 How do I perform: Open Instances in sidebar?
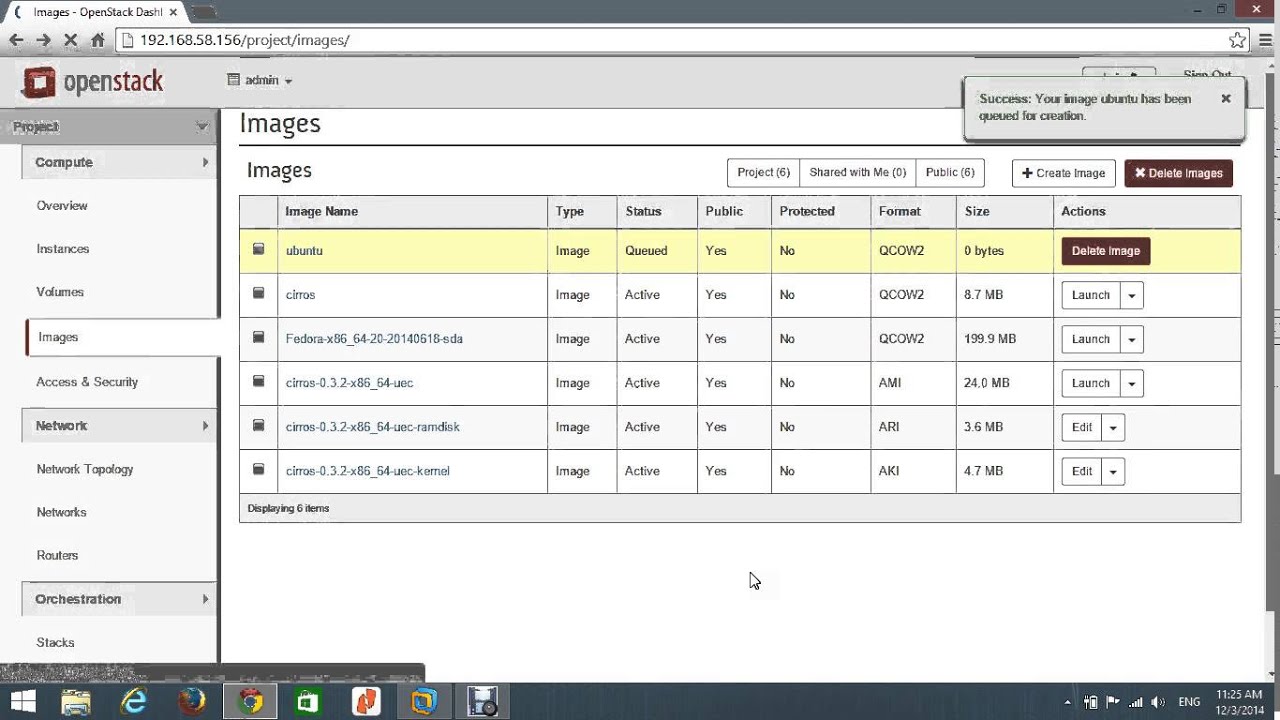63,249
